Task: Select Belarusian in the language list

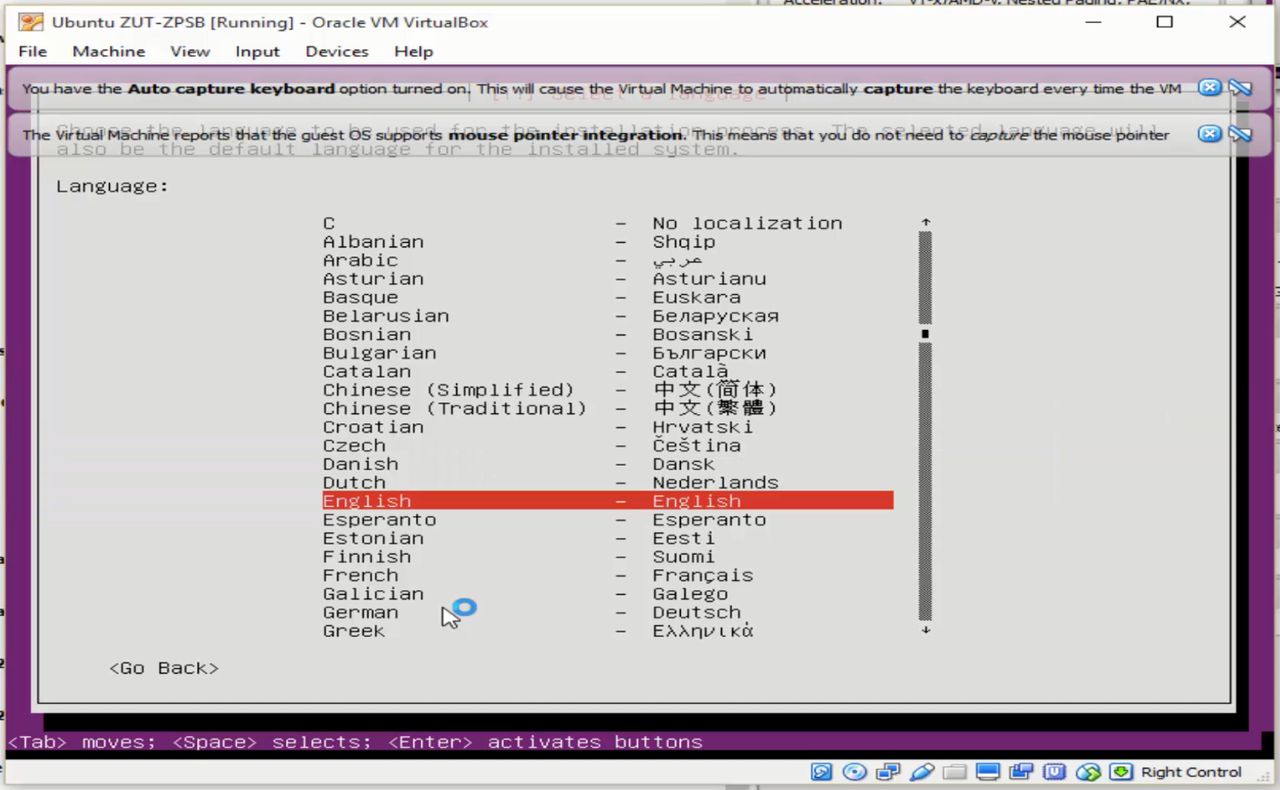Action: [x=551, y=316]
